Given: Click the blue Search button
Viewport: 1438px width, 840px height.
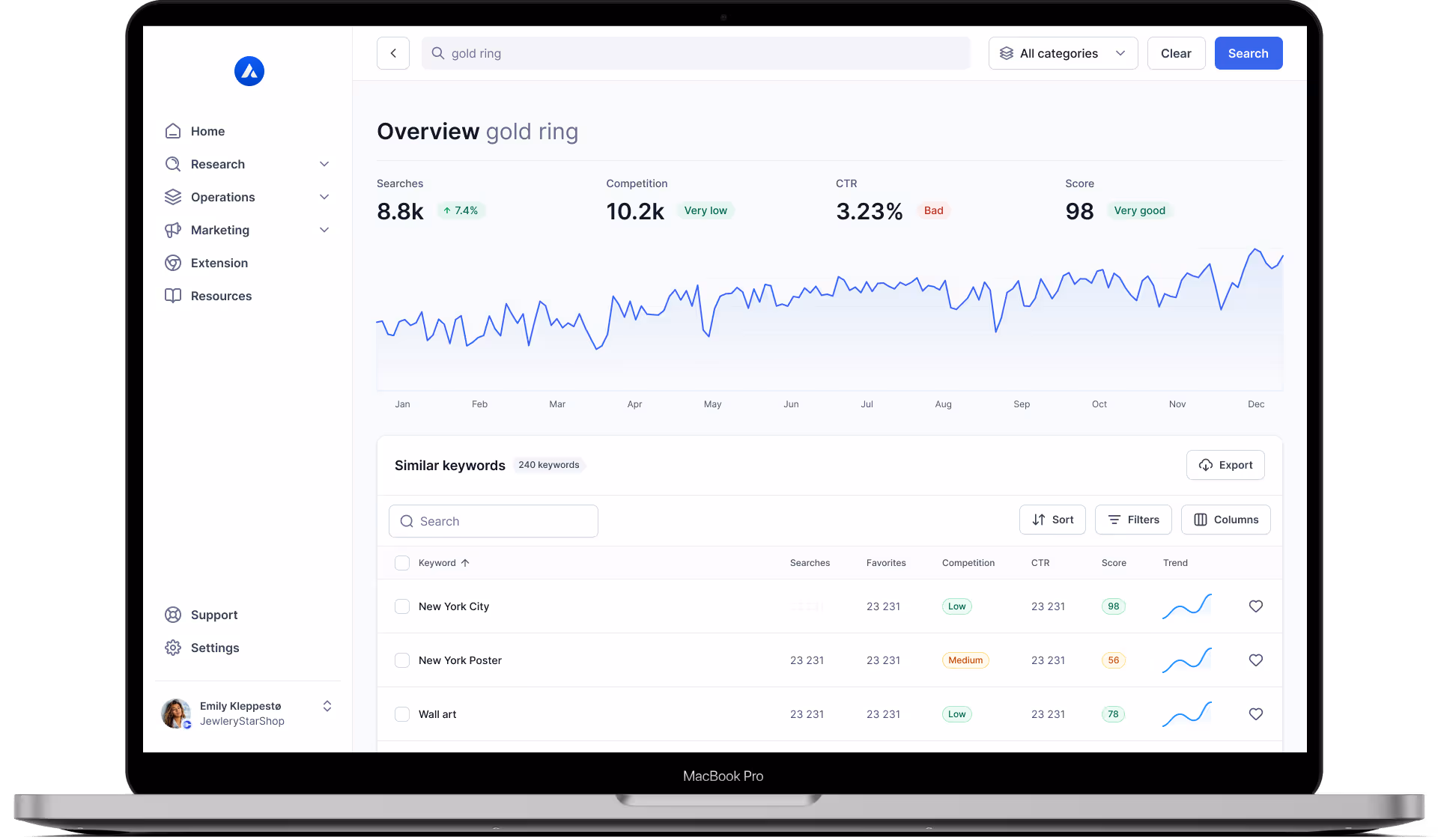Looking at the screenshot, I should (1248, 53).
